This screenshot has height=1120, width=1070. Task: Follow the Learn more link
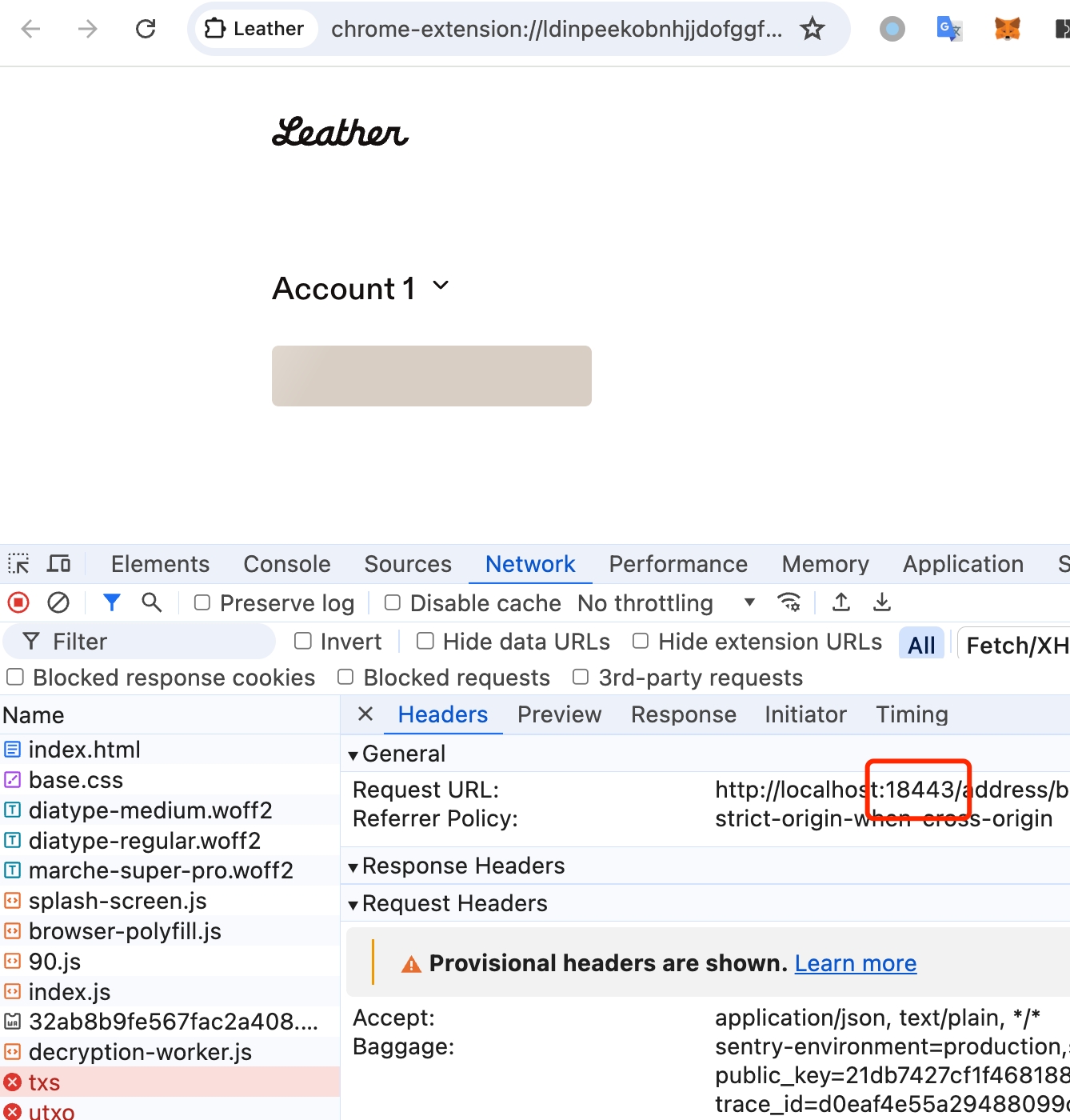coord(855,963)
